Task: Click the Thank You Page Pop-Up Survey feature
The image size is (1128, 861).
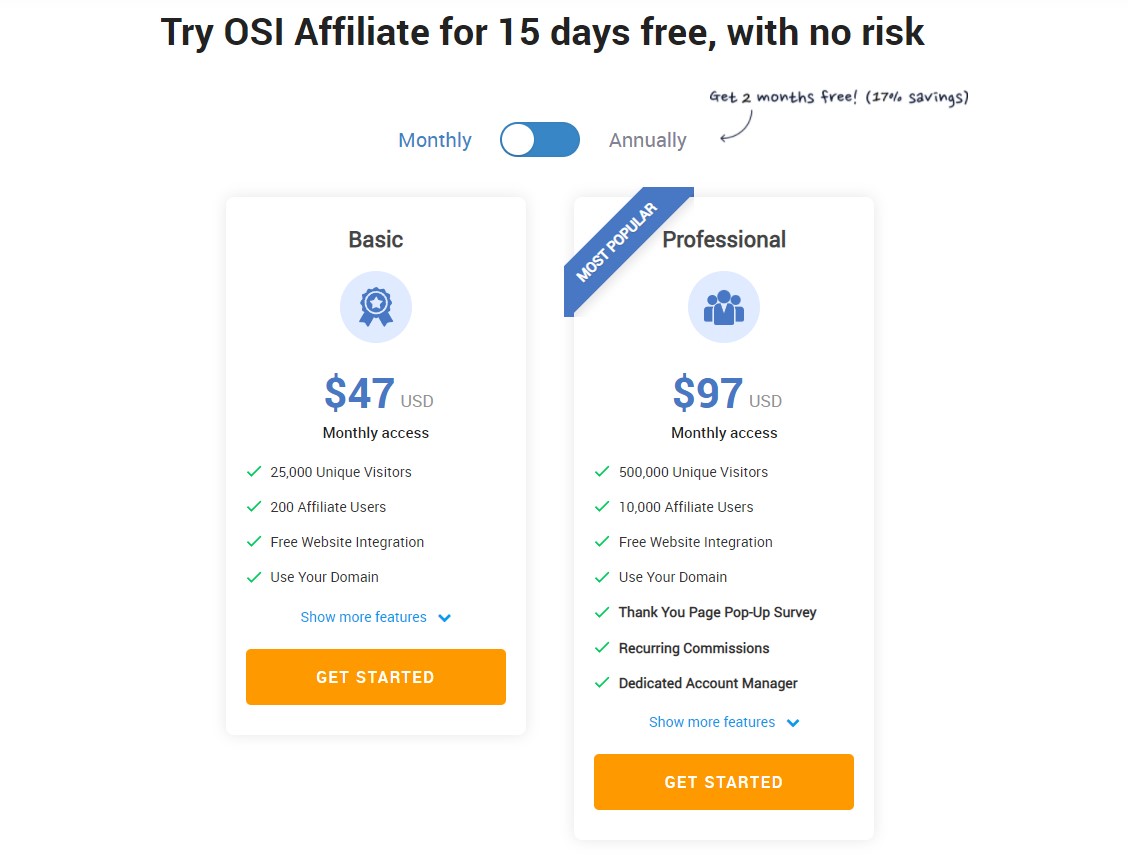Action: 717,612
